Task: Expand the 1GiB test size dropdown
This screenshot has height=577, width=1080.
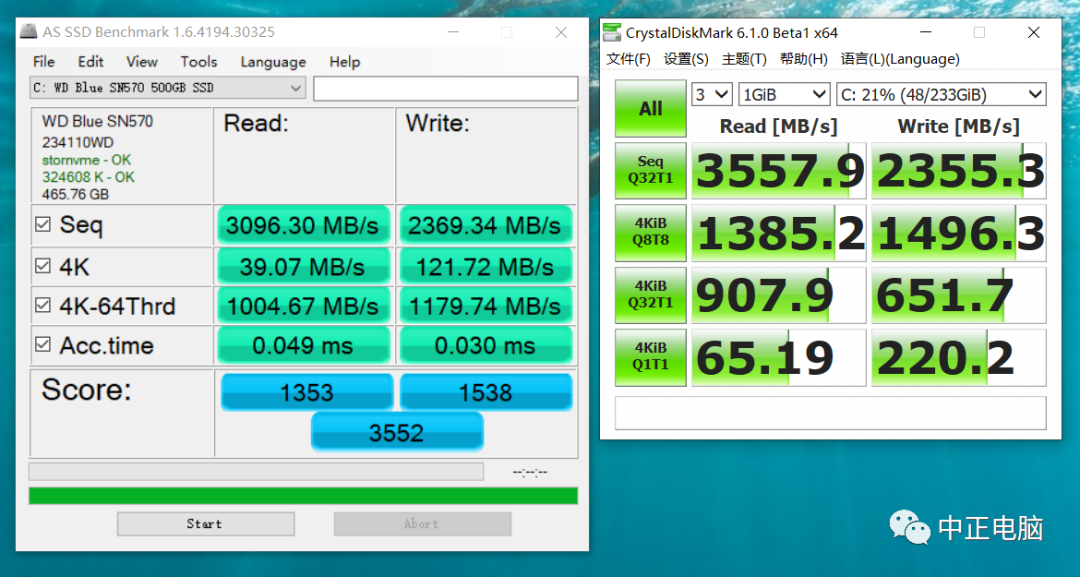Action: [x=784, y=94]
